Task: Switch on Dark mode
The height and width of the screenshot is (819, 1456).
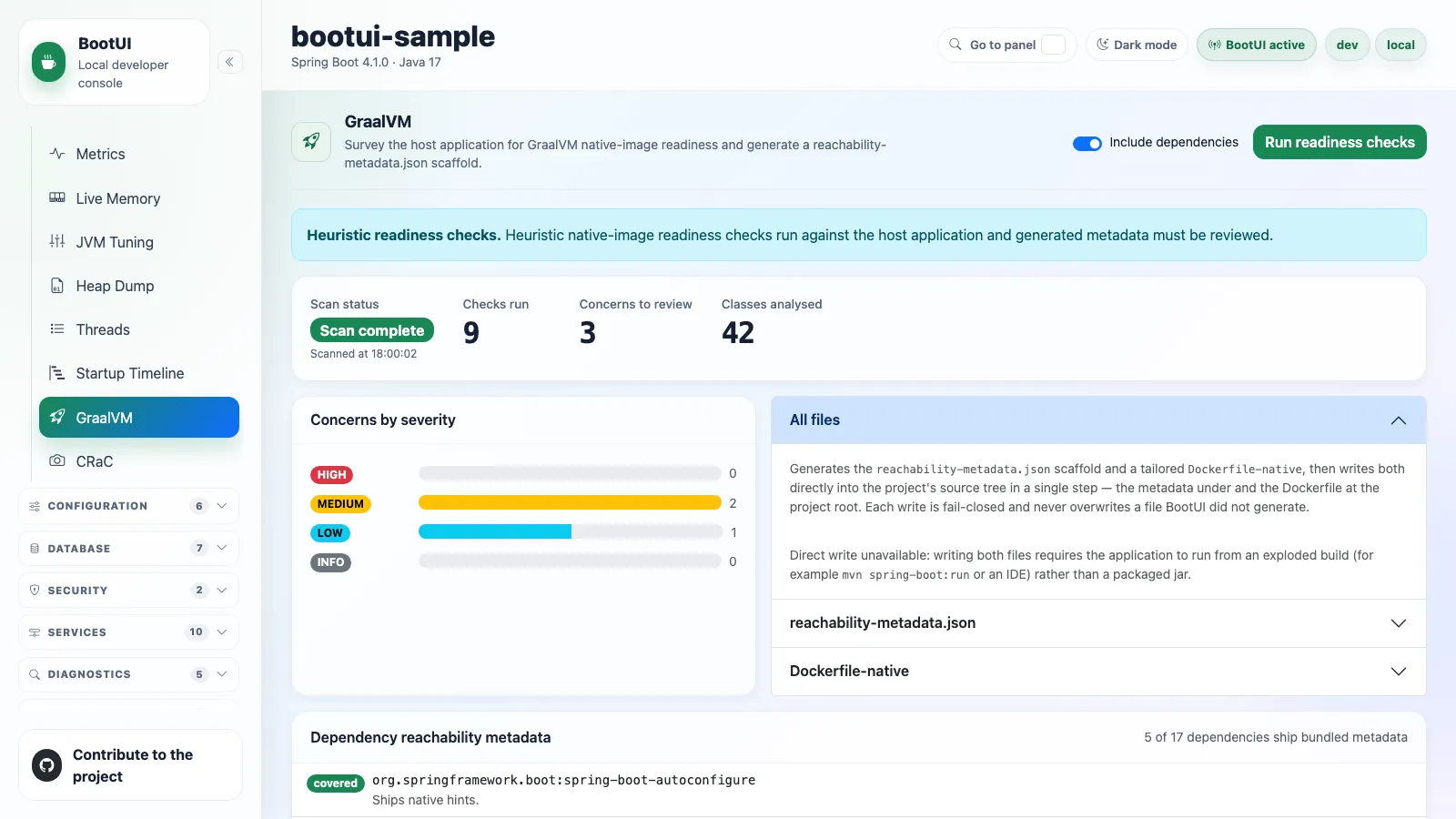Action: 1137,45
